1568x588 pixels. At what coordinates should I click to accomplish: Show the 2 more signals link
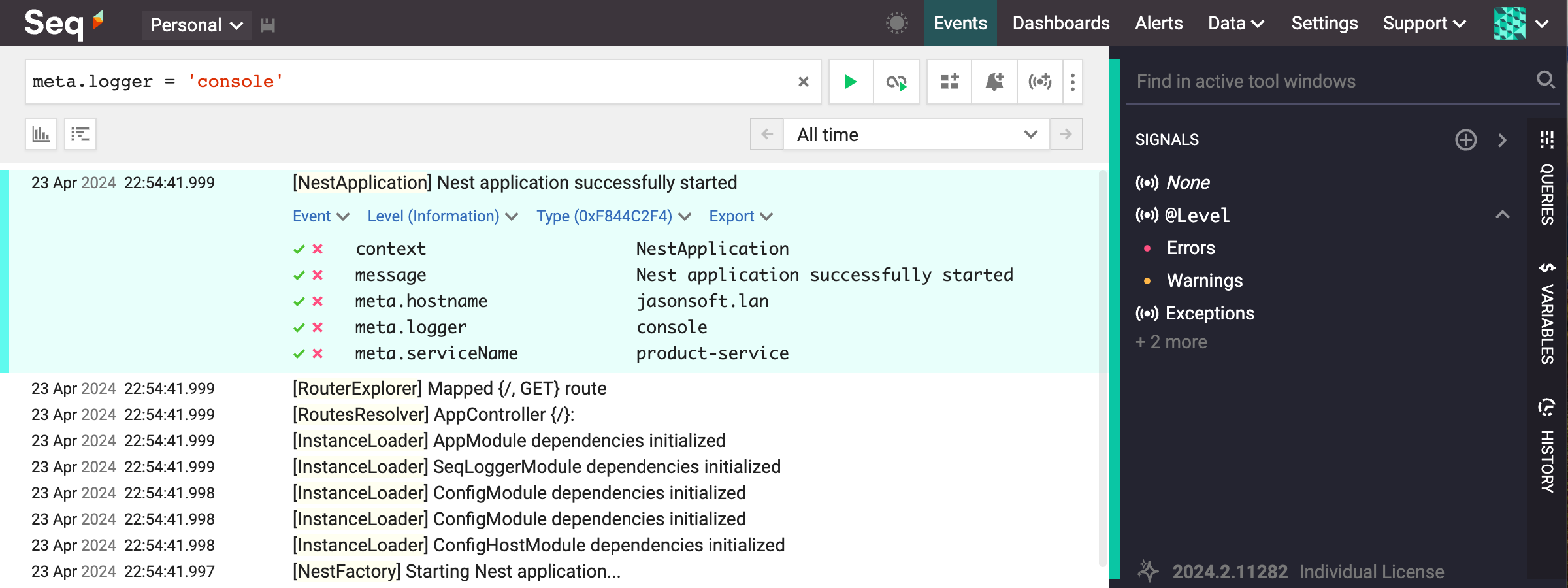(1171, 342)
